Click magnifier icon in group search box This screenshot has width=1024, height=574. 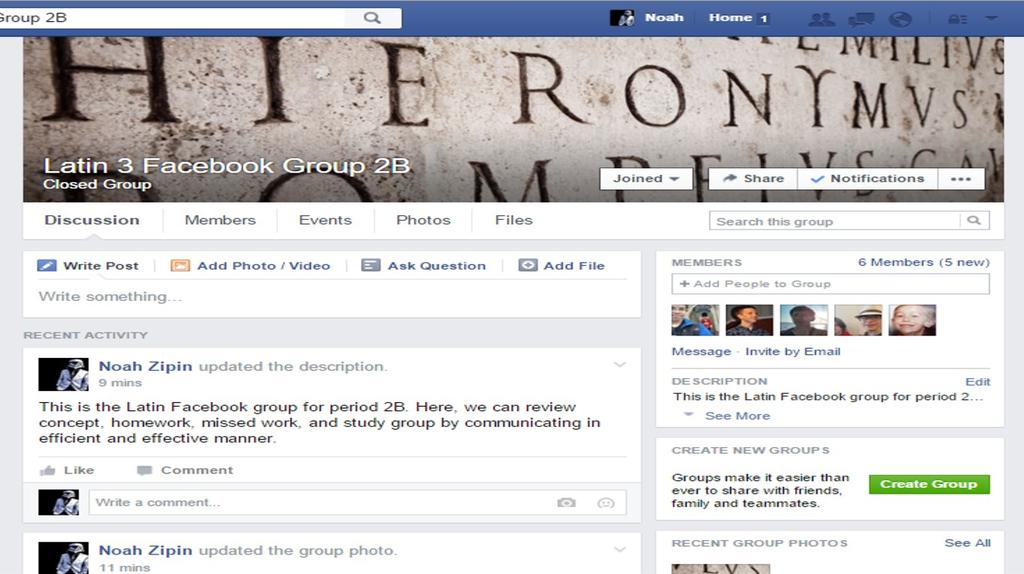pyautogui.click(x=974, y=221)
